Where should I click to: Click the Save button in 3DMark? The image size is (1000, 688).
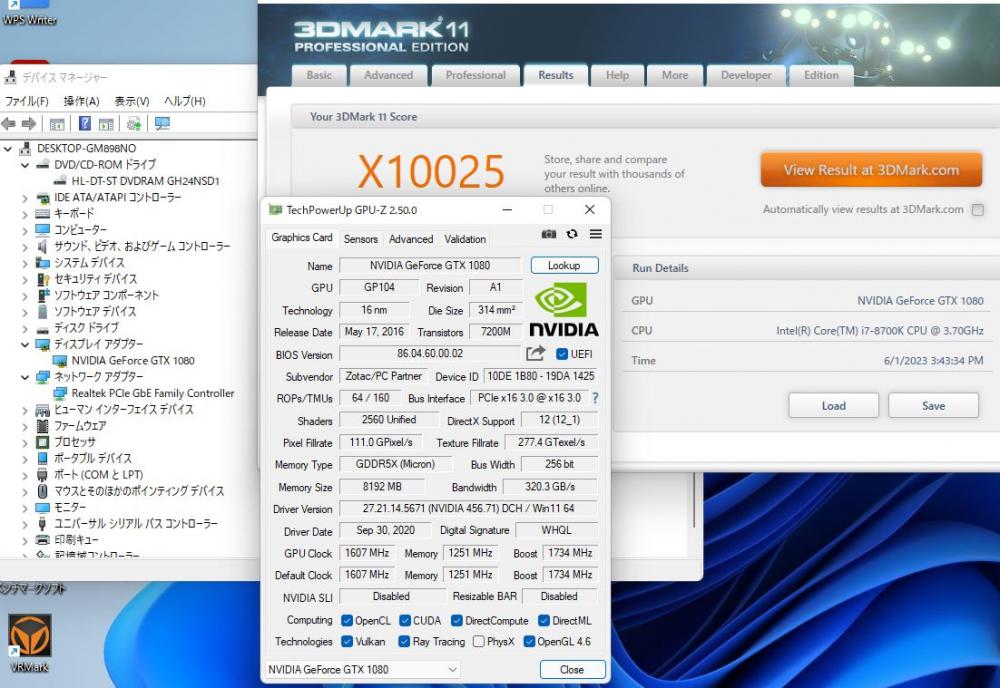point(933,406)
